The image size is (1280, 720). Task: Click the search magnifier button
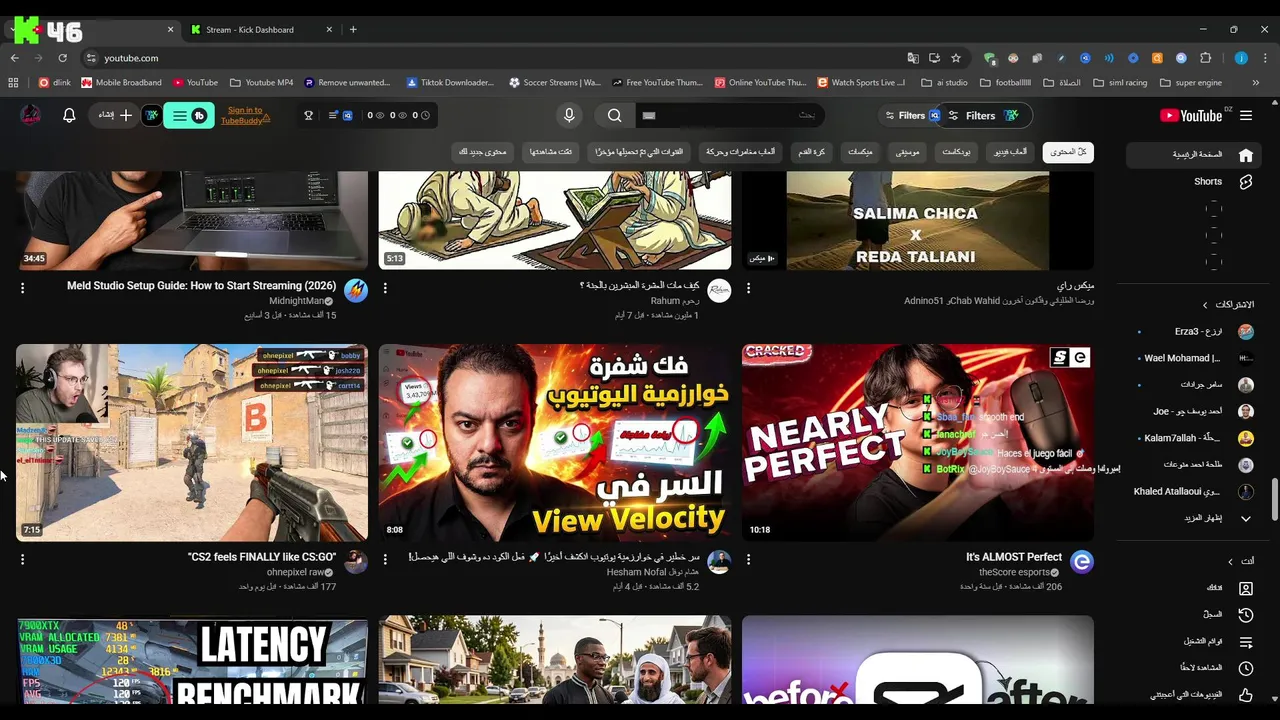(x=615, y=115)
